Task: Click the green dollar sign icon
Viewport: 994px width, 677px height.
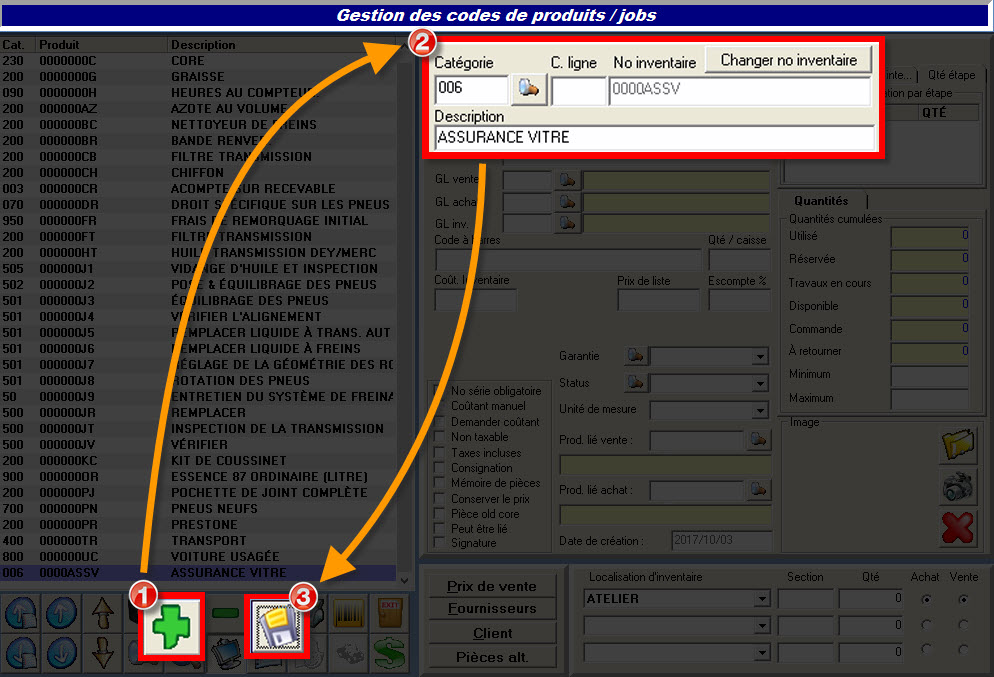Action: coord(389,653)
